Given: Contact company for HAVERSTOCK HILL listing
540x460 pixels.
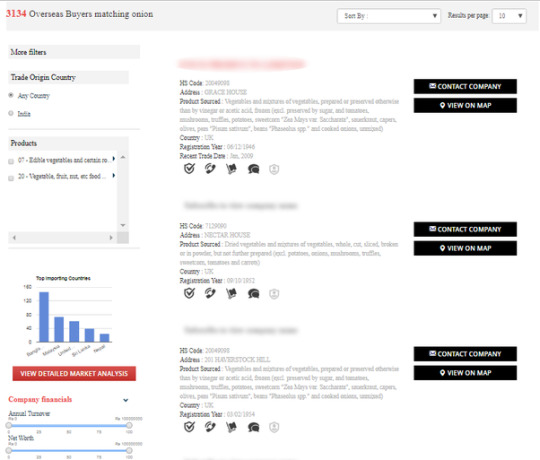Looking at the screenshot, I should coord(465,354).
